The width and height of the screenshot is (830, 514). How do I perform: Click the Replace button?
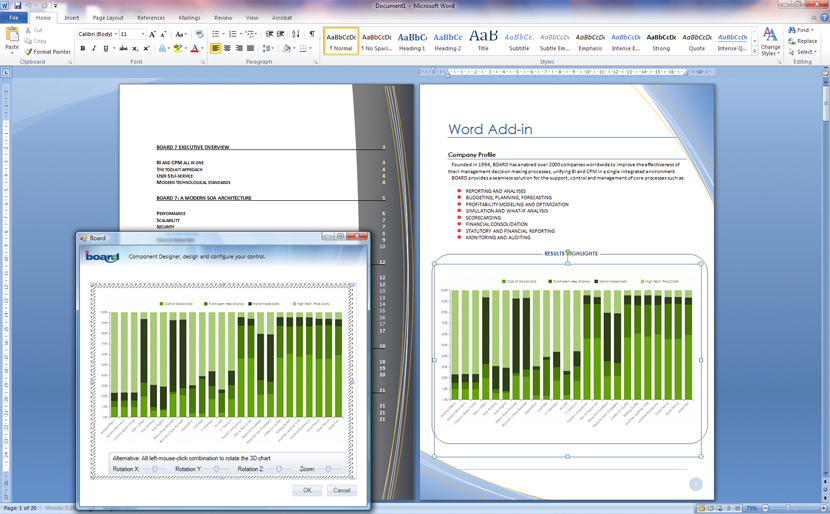802,41
